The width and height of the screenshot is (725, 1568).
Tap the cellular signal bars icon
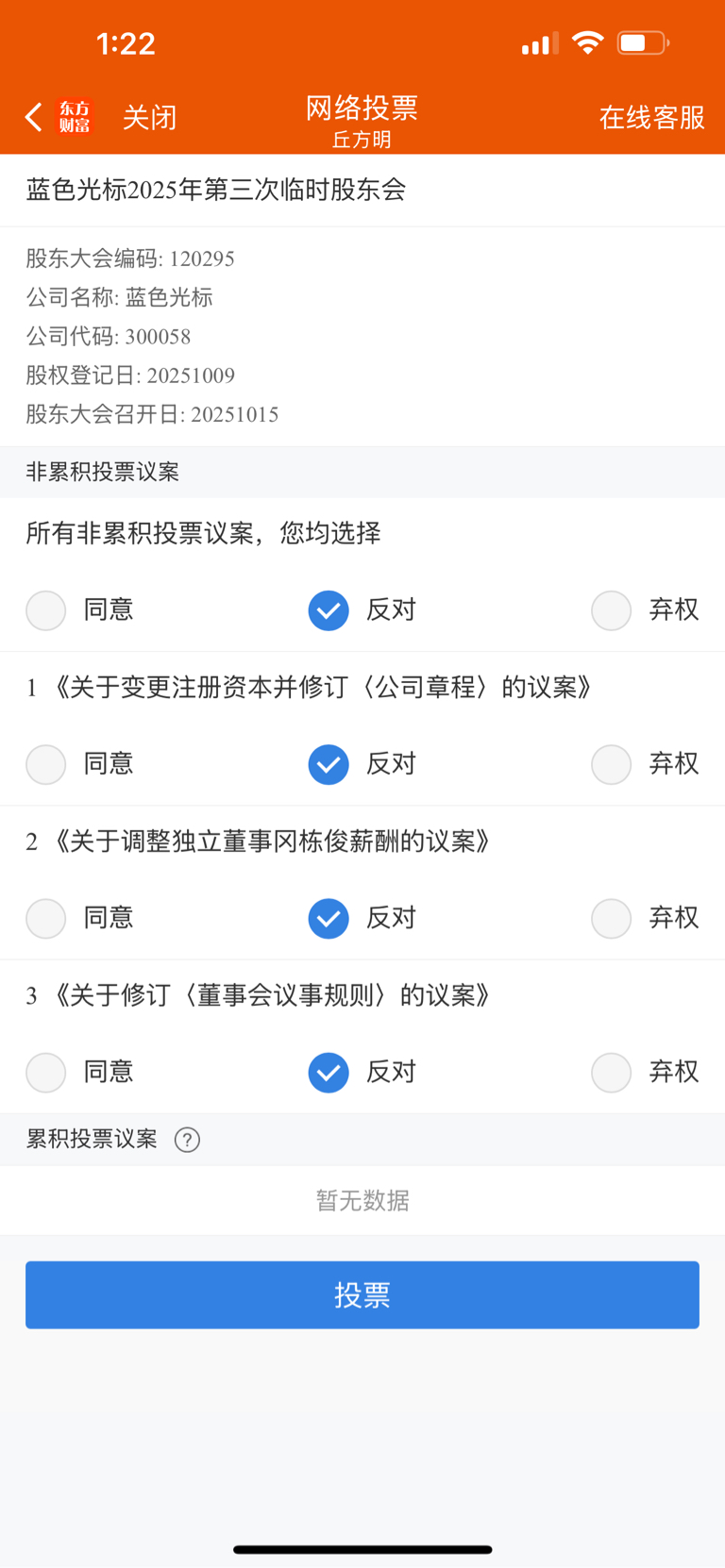(540, 43)
